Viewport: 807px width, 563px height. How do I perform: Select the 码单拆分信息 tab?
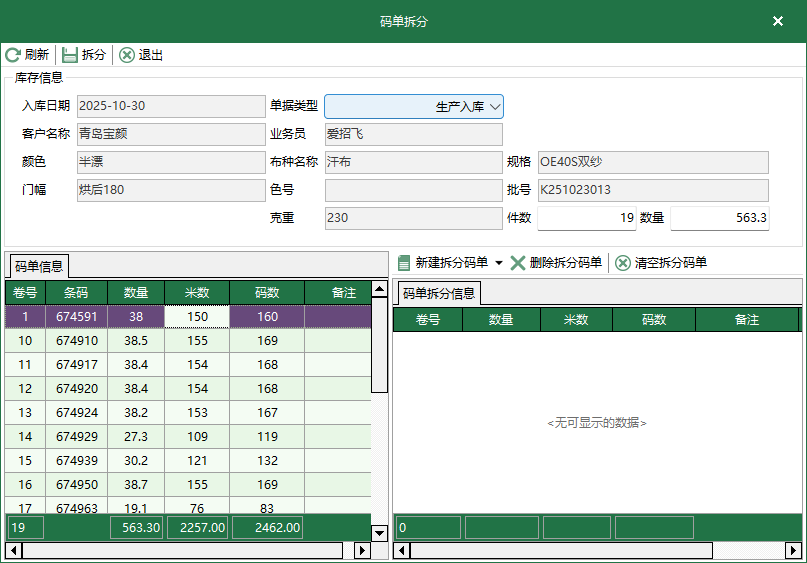point(440,293)
